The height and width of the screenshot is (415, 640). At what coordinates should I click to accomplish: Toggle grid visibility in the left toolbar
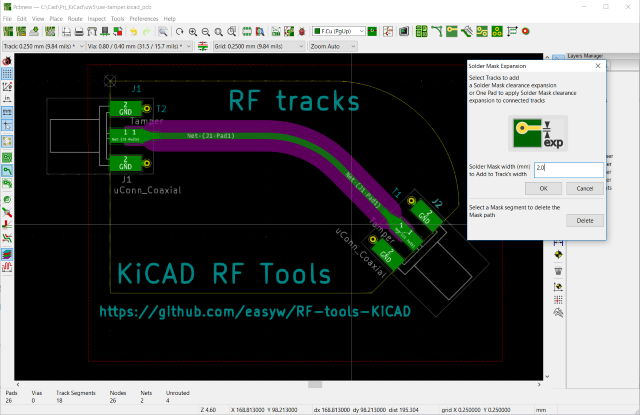pos(9,74)
